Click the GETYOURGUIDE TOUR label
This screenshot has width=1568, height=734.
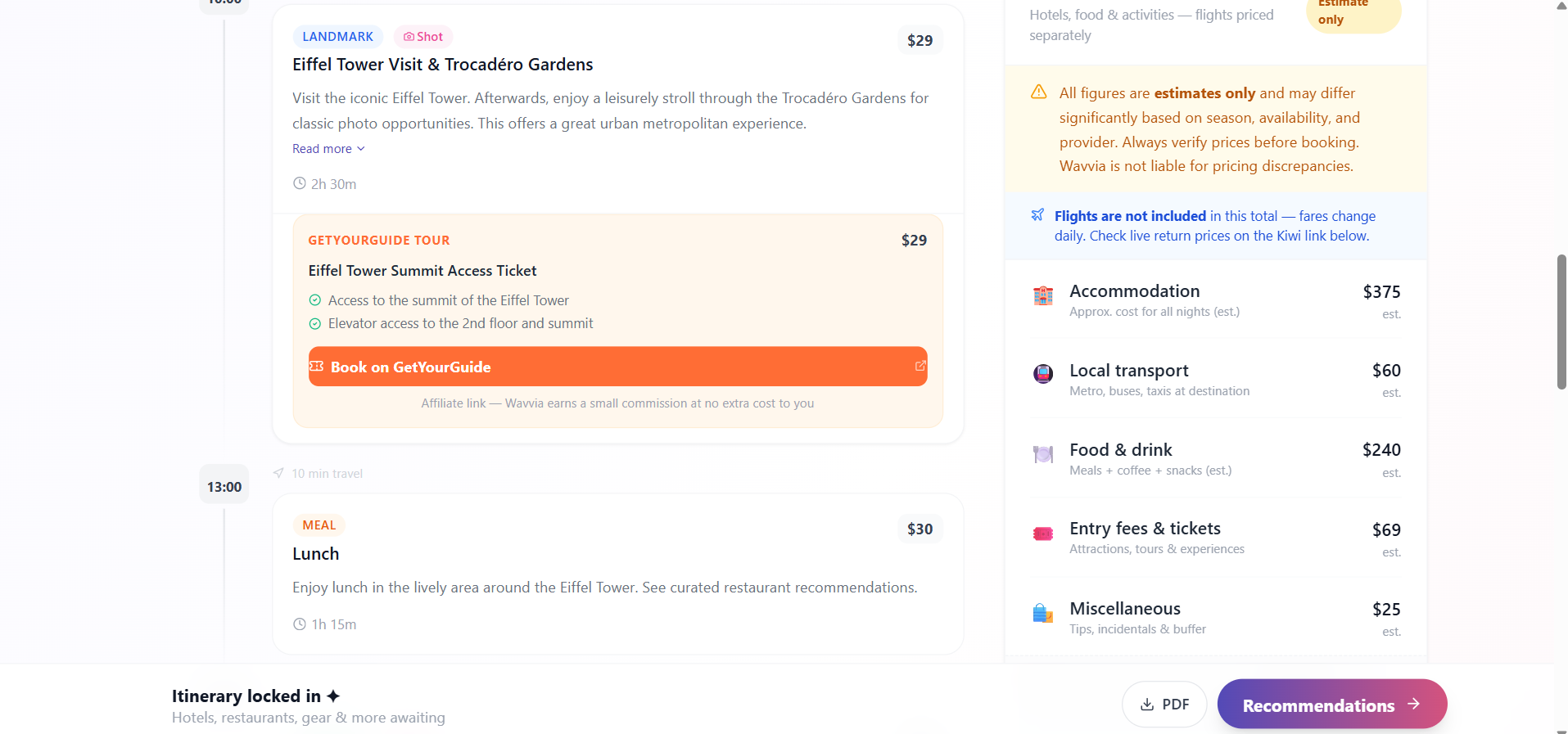[379, 241]
